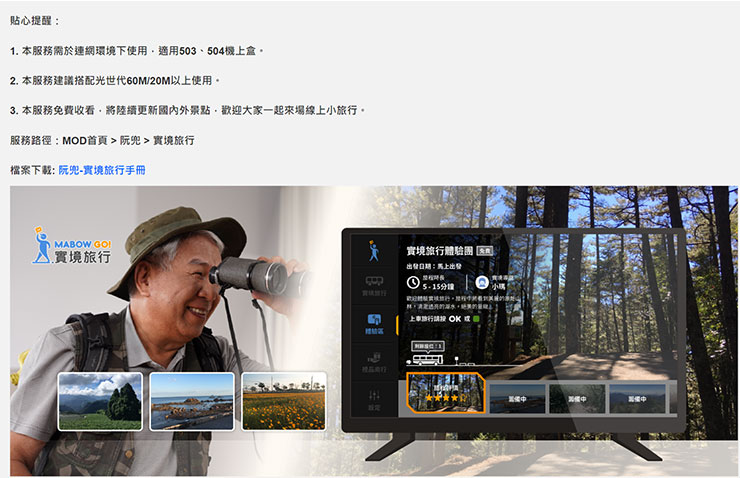Open the mountain and trees landscape photo
740x478 pixels.
pos(100,401)
